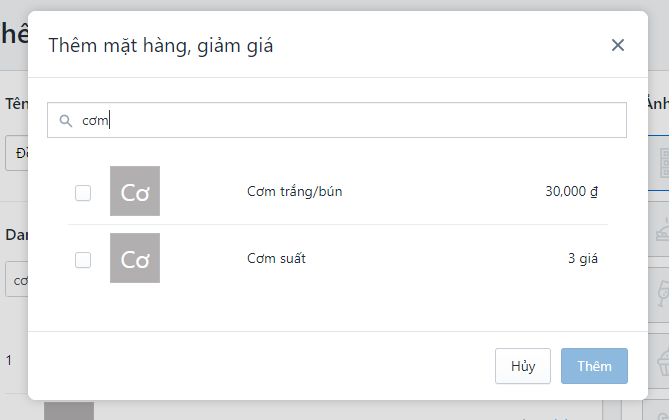This screenshot has width=669, height=420.
Task: Select the Cơm suất gray thumbnail
Action: point(135,258)
